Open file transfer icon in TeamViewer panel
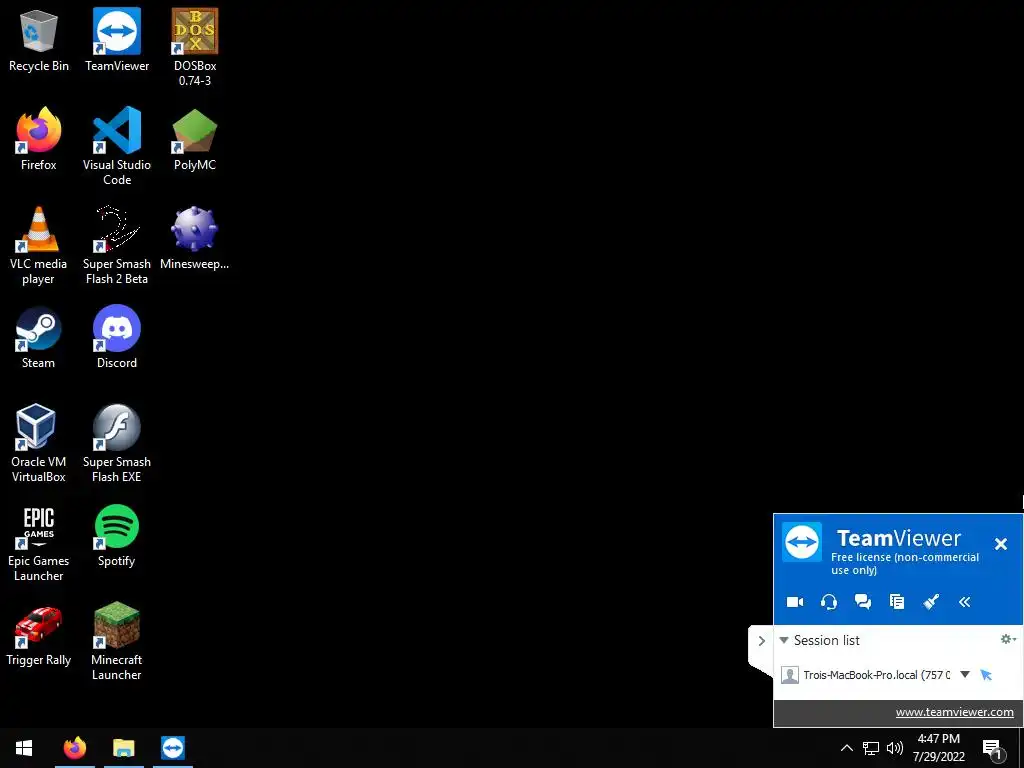 click(x=897, y=602)
